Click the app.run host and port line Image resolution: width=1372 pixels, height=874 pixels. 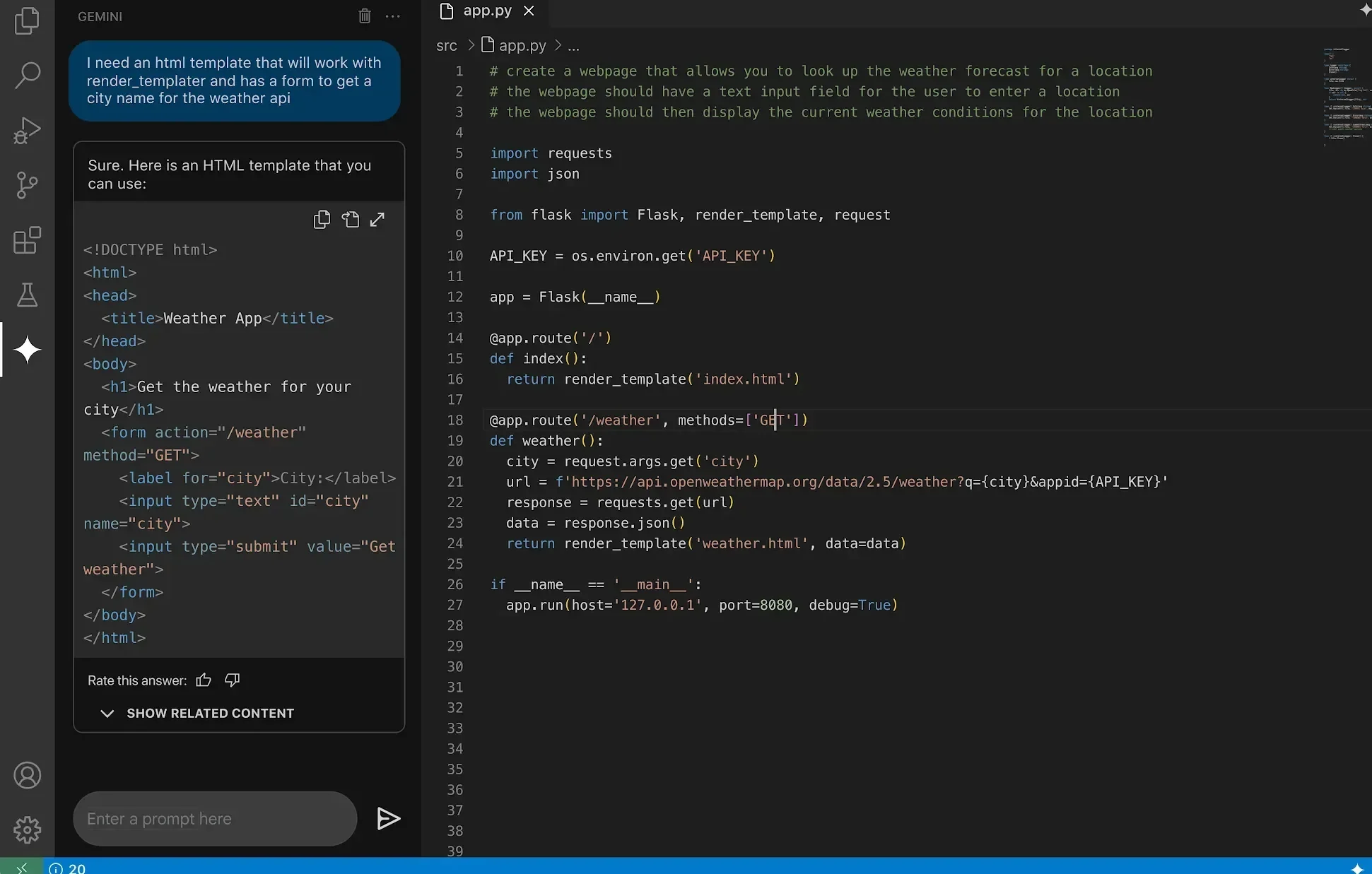click(701, 605)
